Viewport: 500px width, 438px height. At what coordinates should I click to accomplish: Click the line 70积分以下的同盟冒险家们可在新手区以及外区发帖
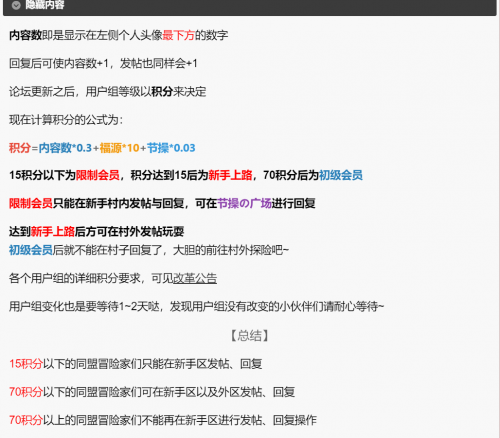tap(152, 392)
